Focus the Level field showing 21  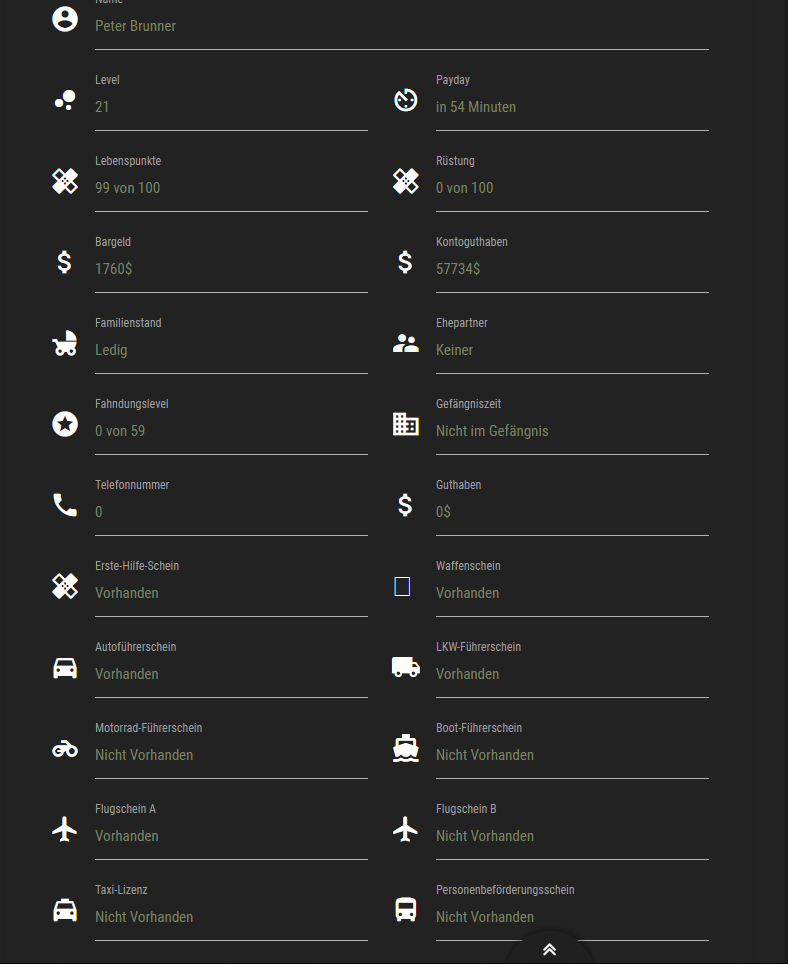(x=230, y=107)
